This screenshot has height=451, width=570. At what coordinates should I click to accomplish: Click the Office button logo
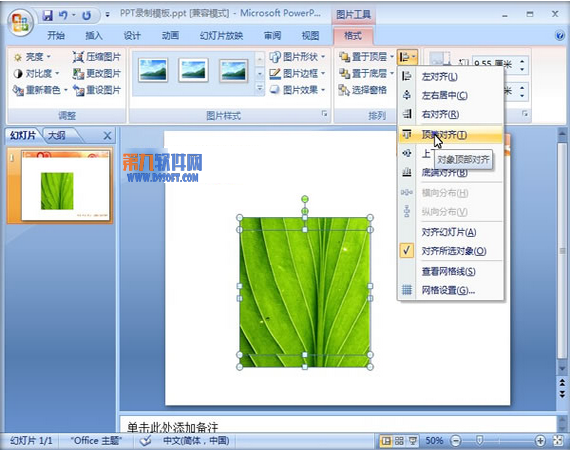click(x=20, y=23)
